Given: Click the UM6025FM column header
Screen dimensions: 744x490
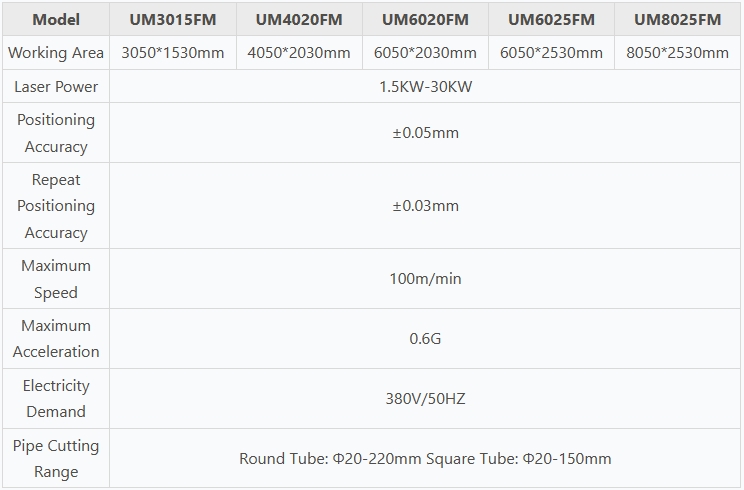Looking at the screenshot, I should [x=551, y=19].
